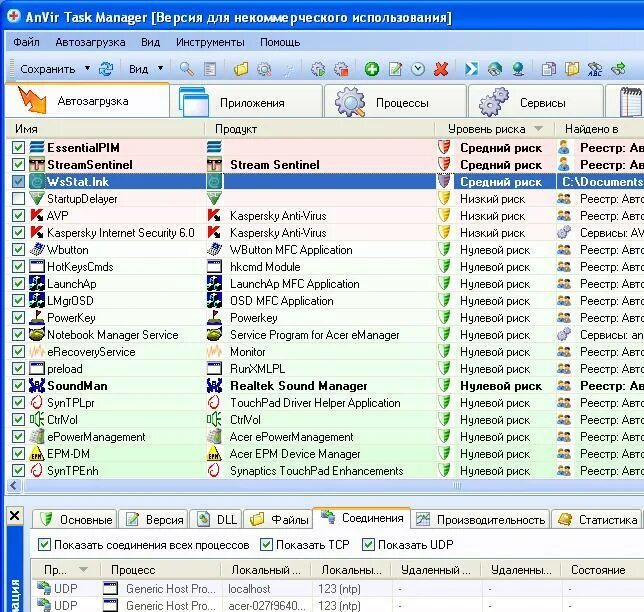Open the Инструменты menu
Image resolution: width=644 pixels, height=612 pixels.
click(210, 42)
